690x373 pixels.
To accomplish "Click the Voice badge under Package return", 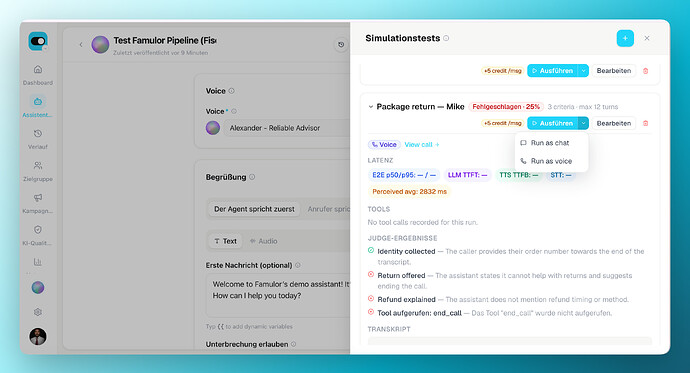I will 384,145.
